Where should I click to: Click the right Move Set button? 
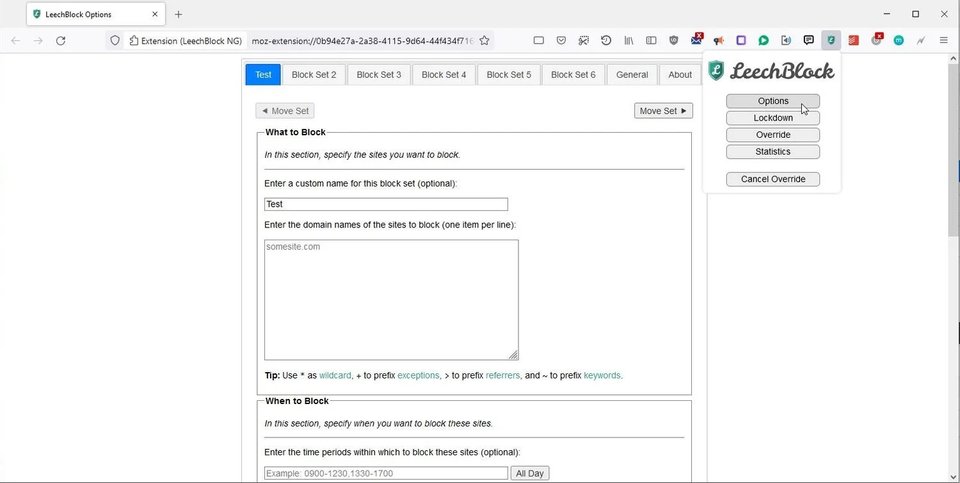[663, 111]
